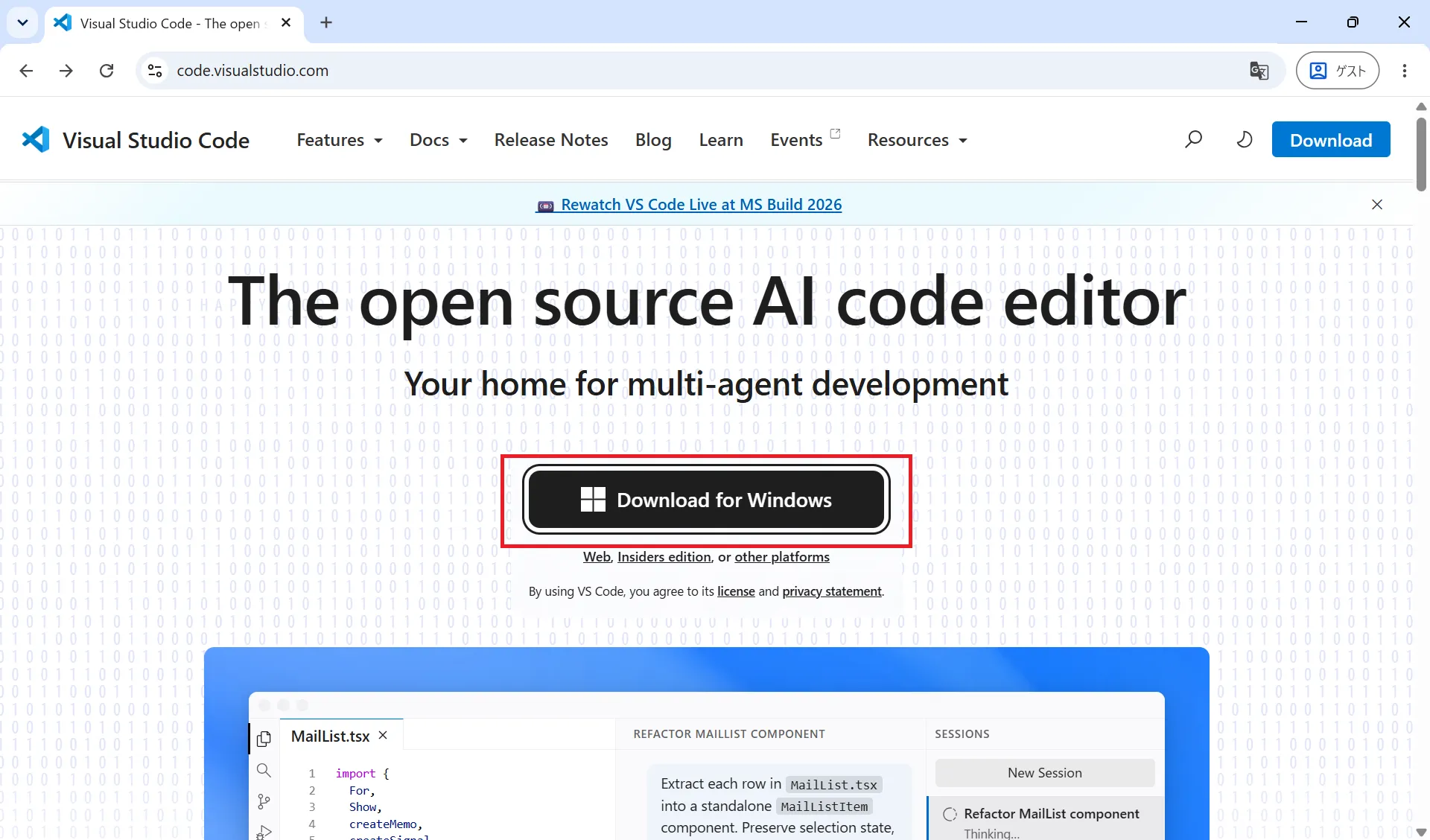Select the Refactor MailList component session

click(x=1046, y=820)
